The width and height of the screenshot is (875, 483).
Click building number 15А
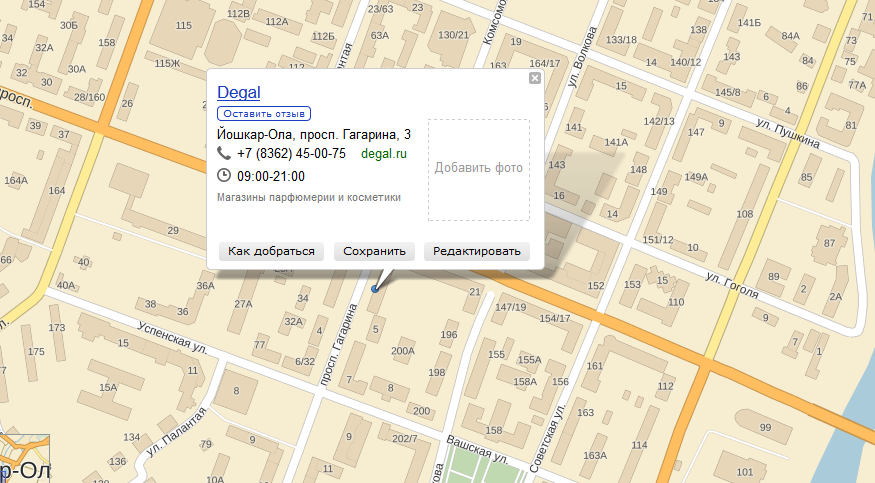coord(108,387)
